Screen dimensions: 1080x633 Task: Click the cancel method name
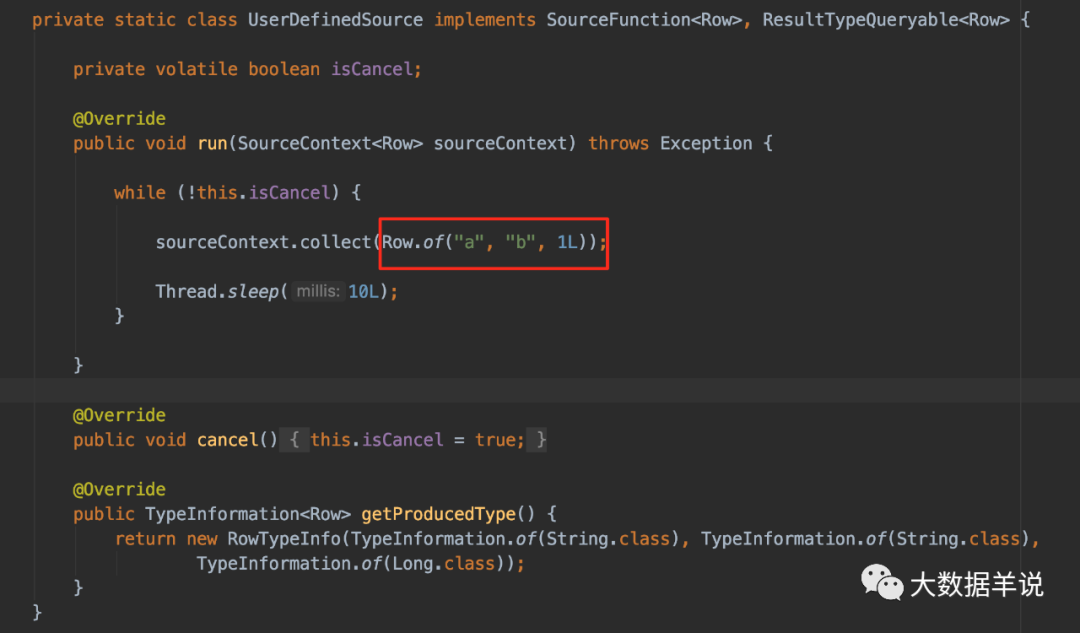227,440
